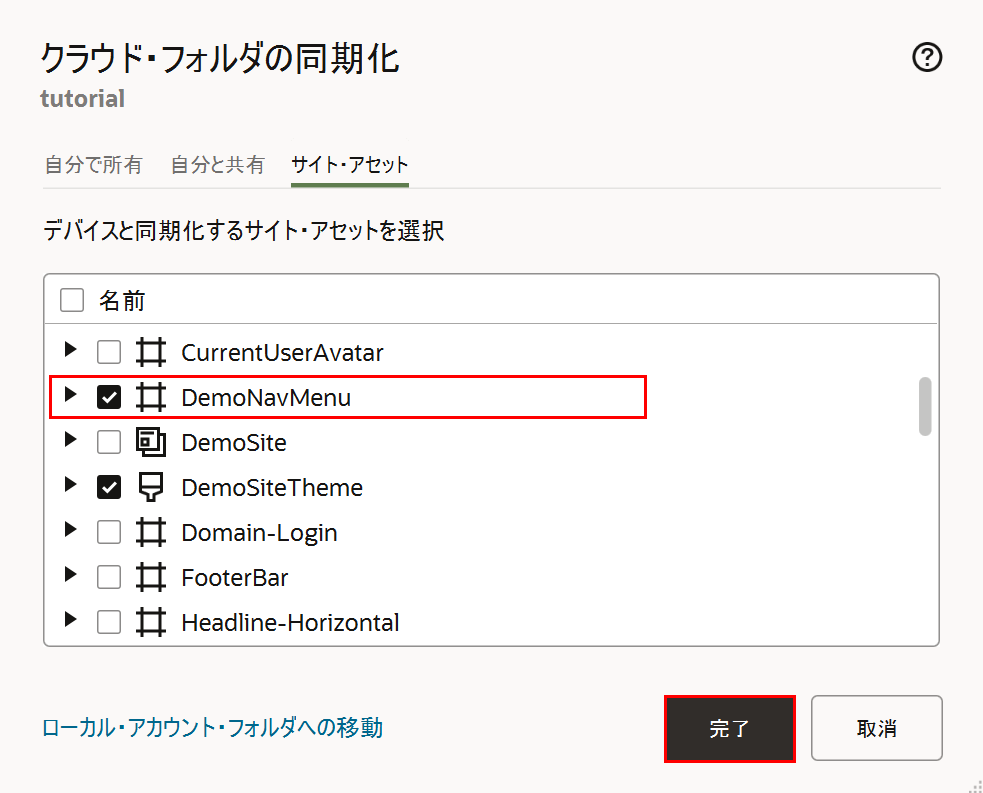Image resolution: width=983 pixels, height=793 pixels.
Task: Click the component icon beside FooterBar
Action: click(x=150, y=578)
